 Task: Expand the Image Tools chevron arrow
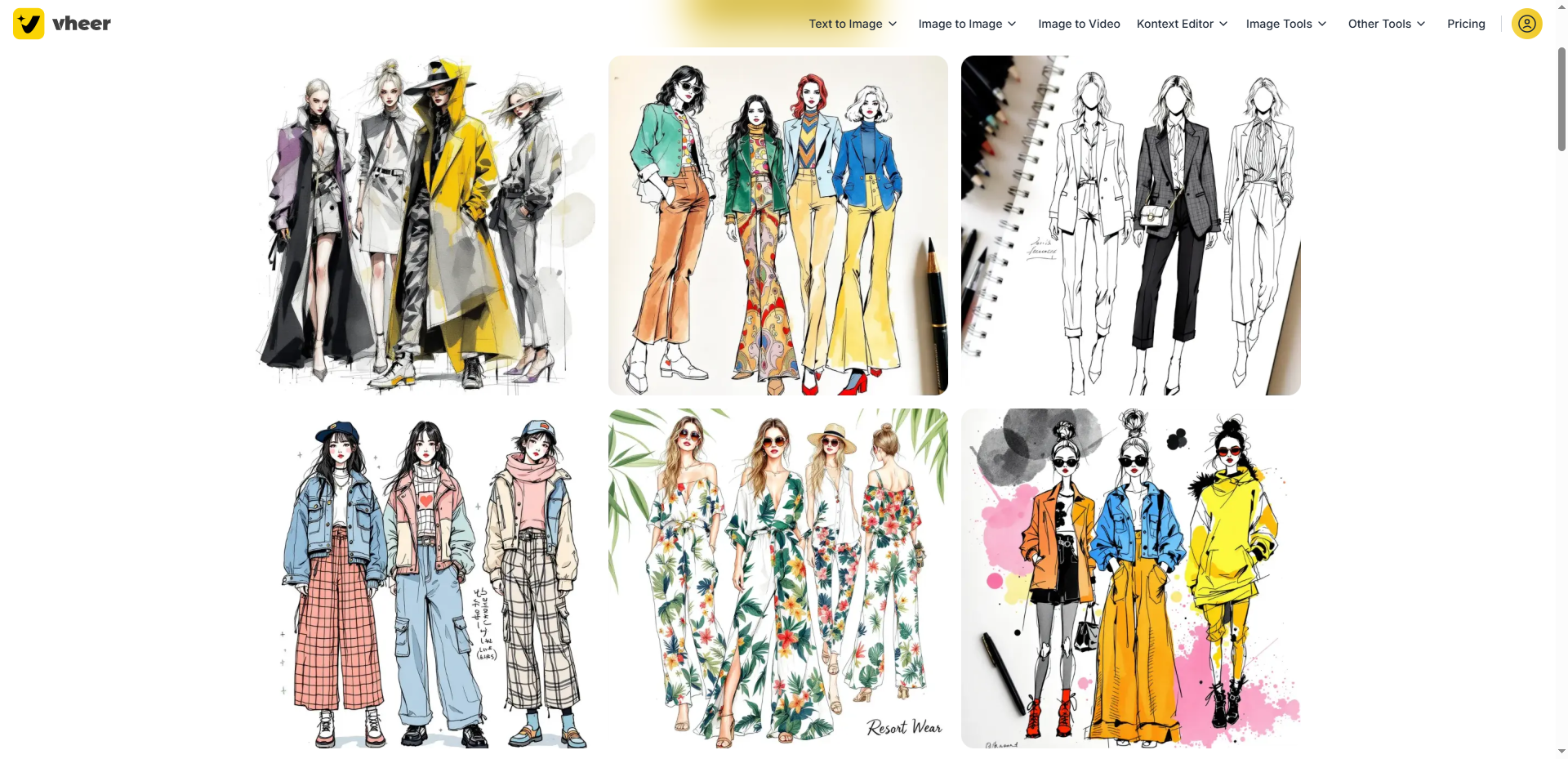[x=1322, y=24]
